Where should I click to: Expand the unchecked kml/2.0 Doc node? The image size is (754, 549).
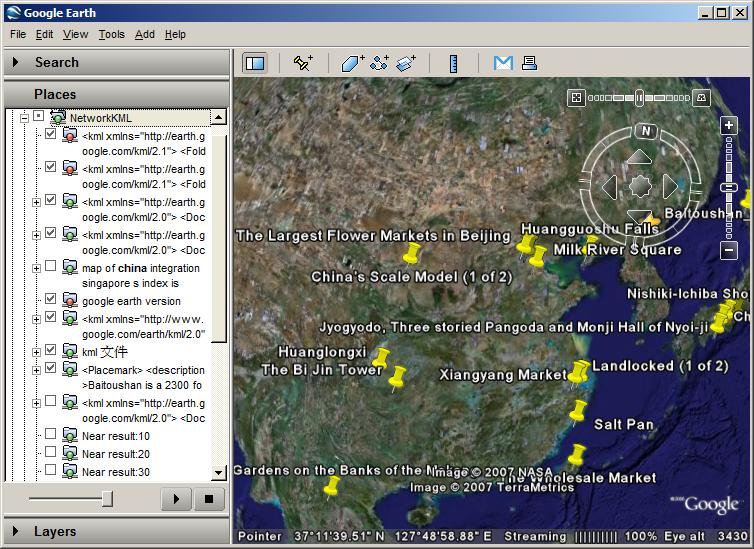(37, 403)
